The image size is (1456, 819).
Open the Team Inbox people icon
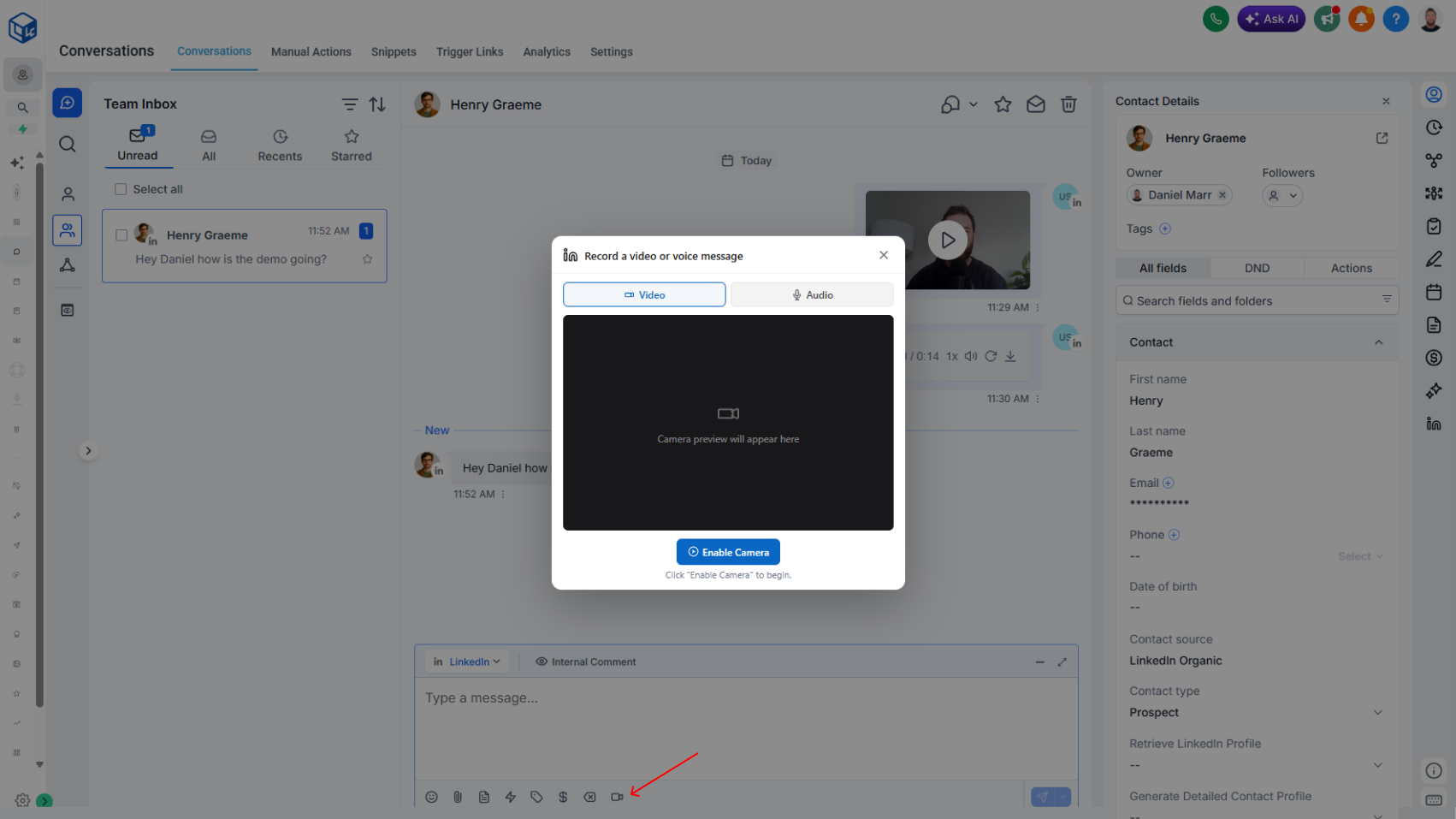pos(68,230)
